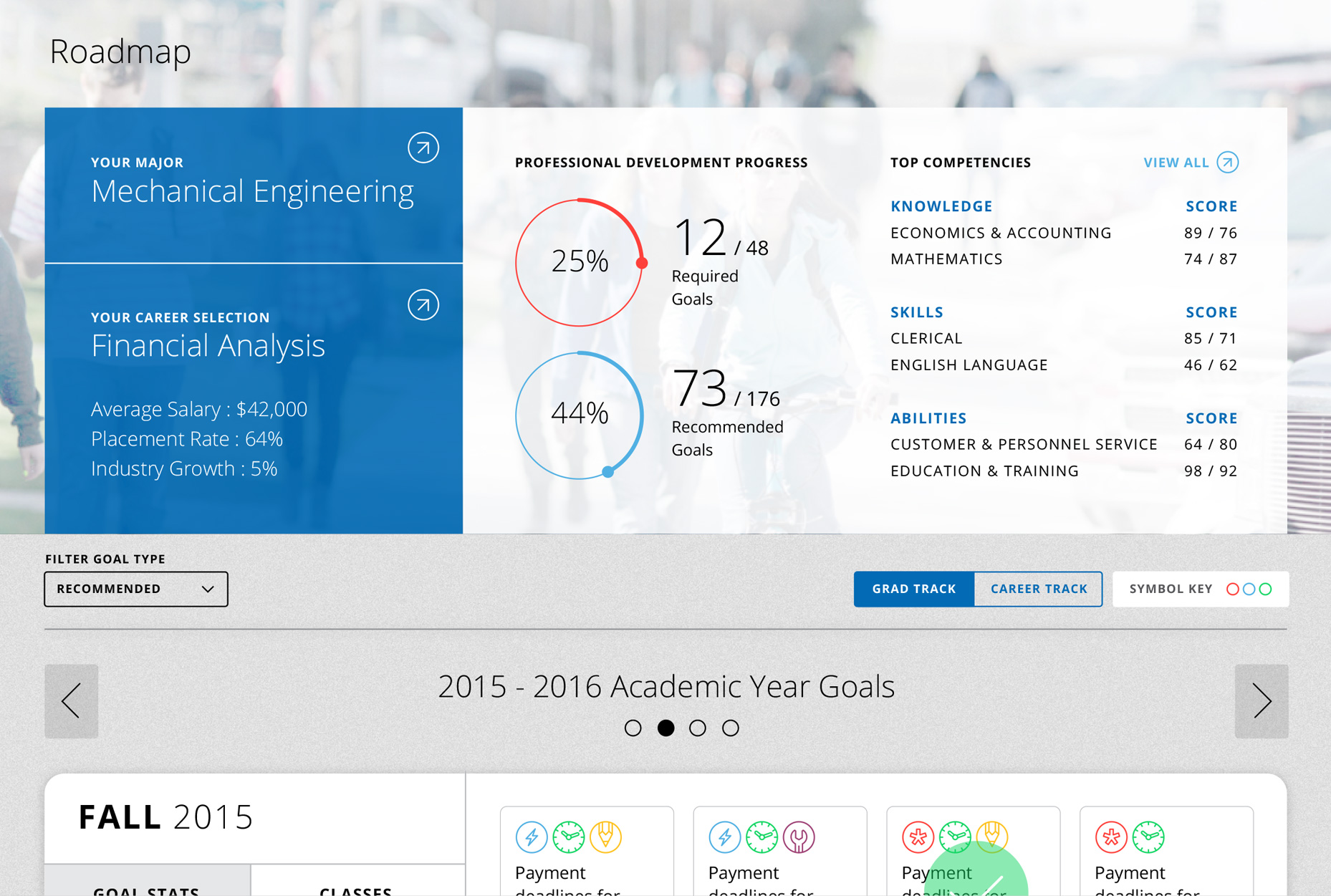Open the fourth Payment deadlines goal card
Viewport: 1331px width, 896px height.
1167,851
